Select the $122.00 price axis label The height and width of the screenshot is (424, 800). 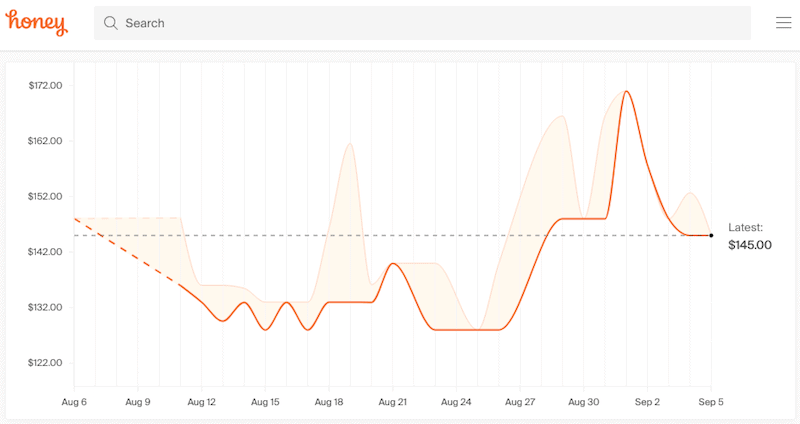(45, 363)
